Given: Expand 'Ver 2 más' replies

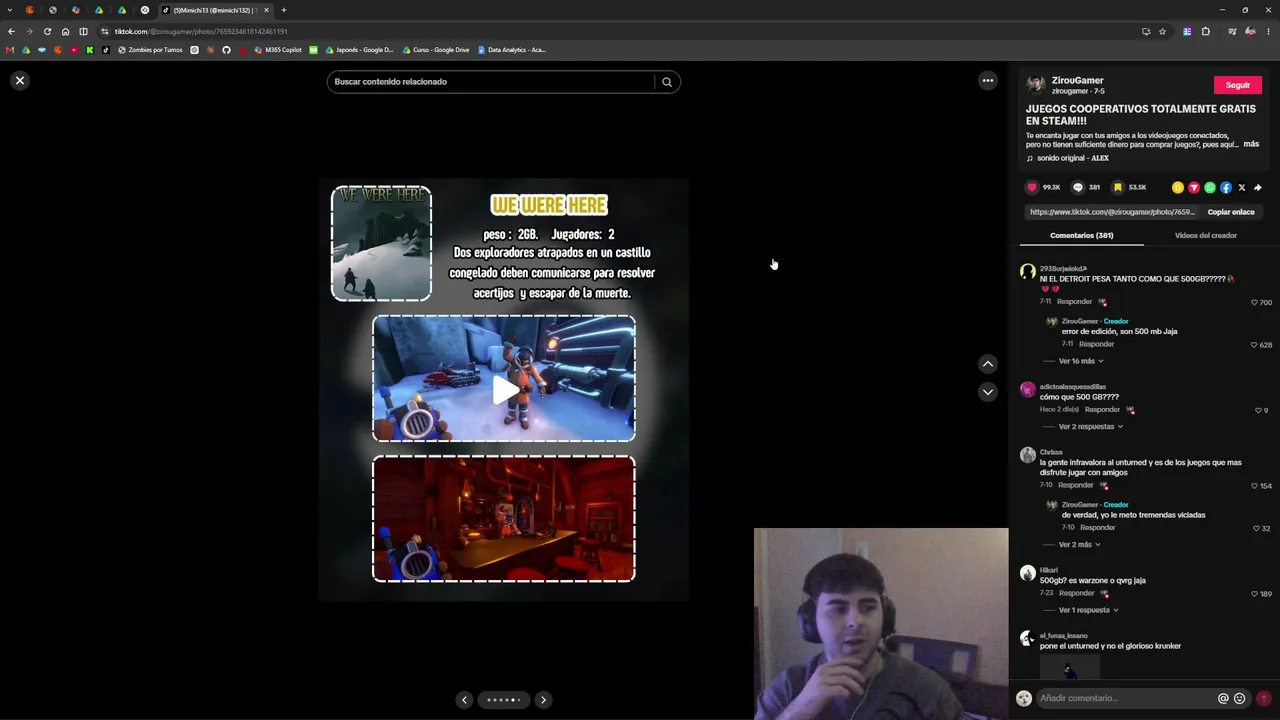Looking at the screenshot, I should tap(1079, 545).
